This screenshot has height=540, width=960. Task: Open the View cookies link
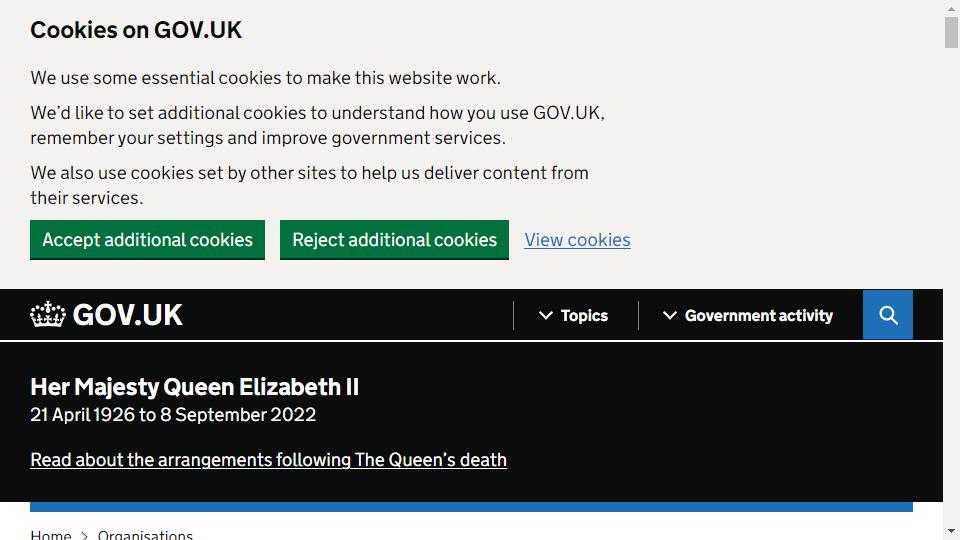pyautogui.click(x=577, y=240)
